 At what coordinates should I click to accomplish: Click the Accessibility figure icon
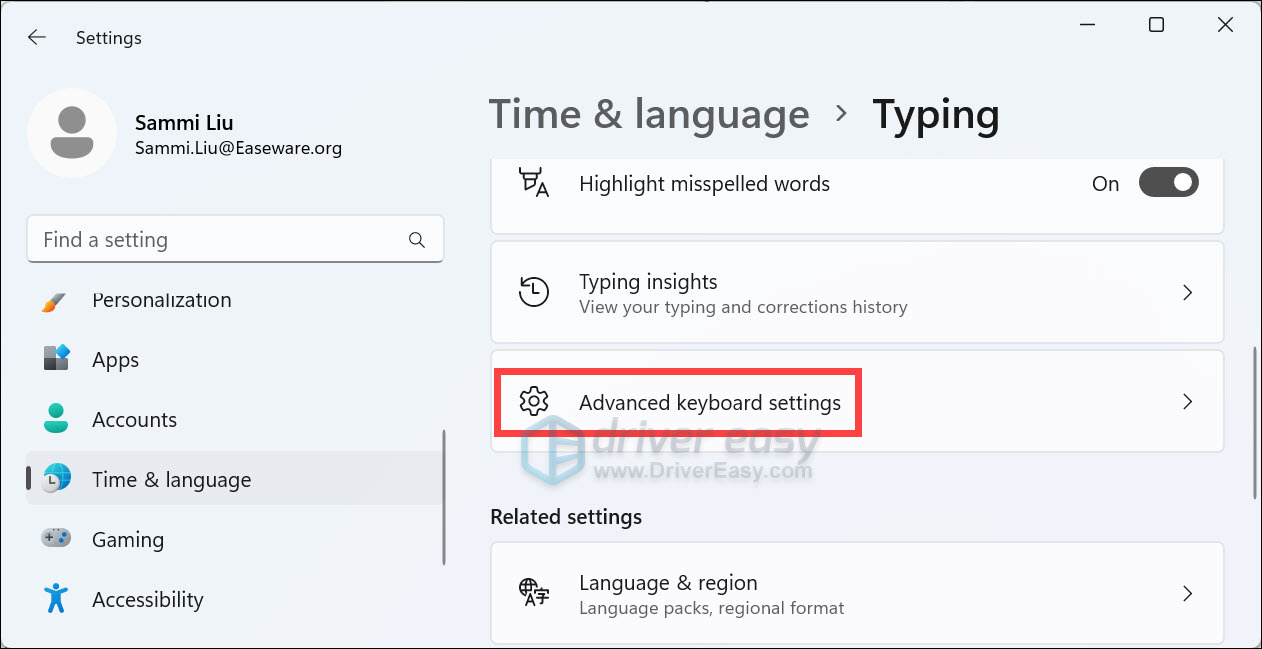click(56, 599)
